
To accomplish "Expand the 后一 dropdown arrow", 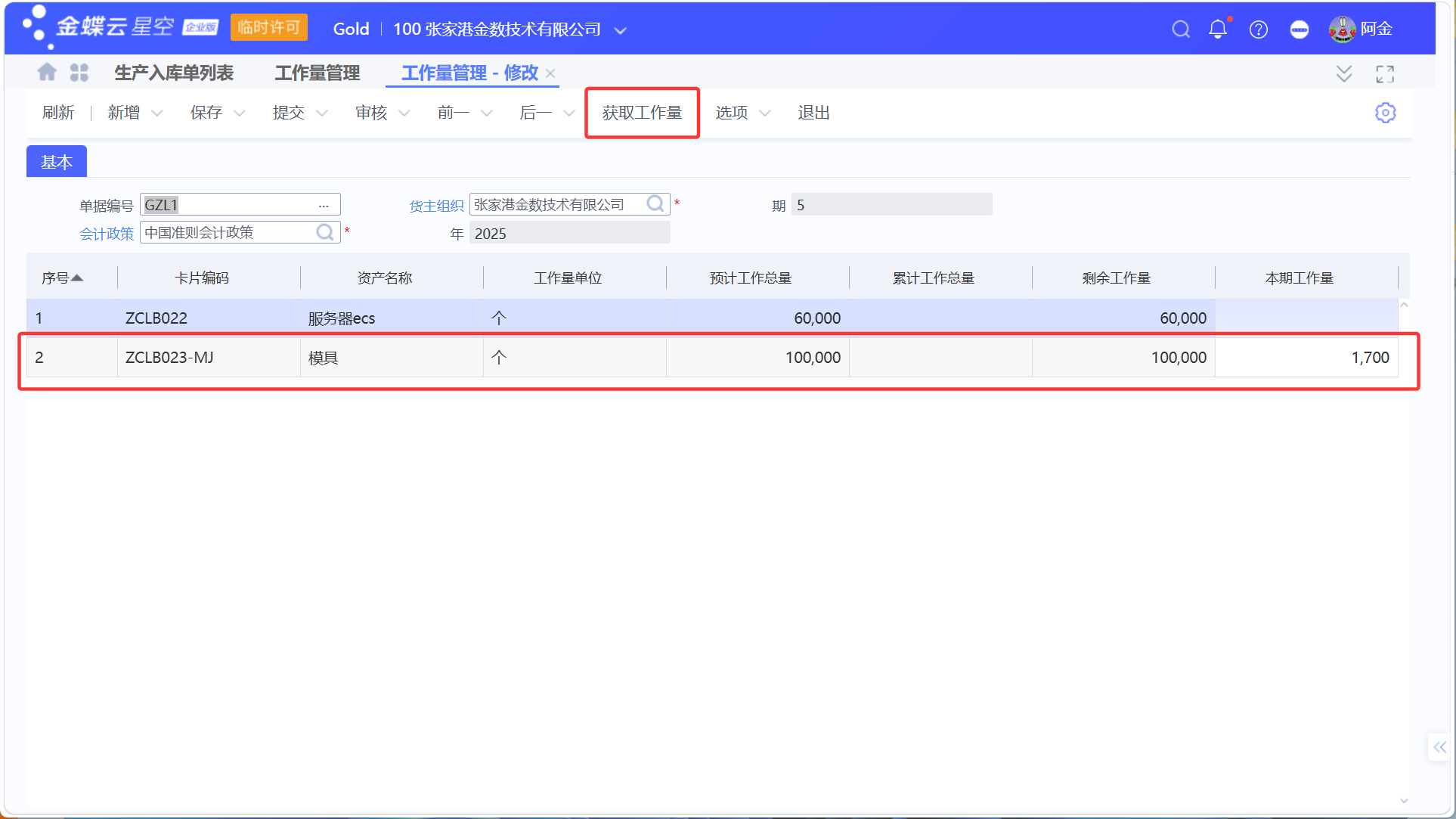I will click(x=569, y=113).
